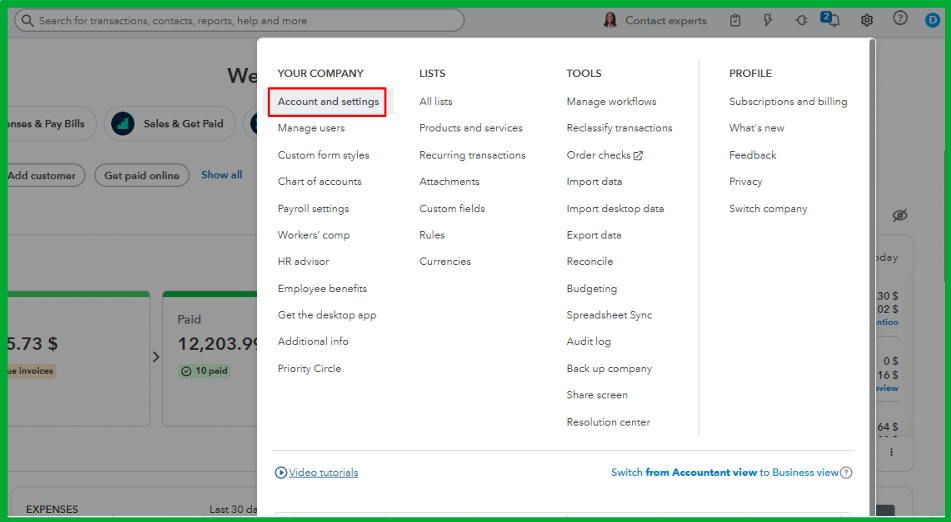Screen dimensions: 951x522
Task: Open the Reconcile tool
Action: [590, 261]
